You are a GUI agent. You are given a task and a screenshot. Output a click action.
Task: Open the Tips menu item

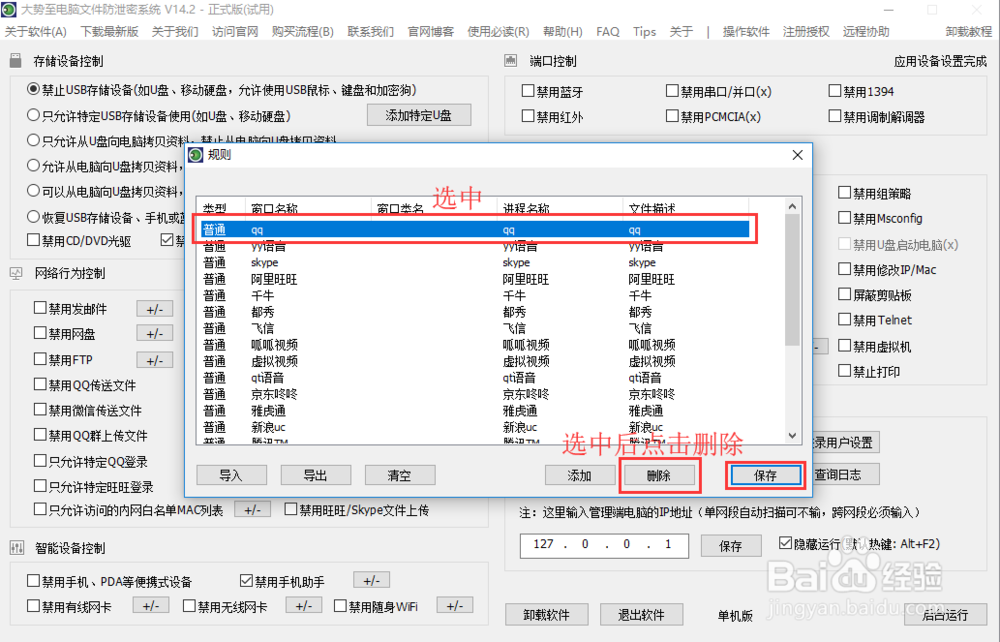[644, 31]
